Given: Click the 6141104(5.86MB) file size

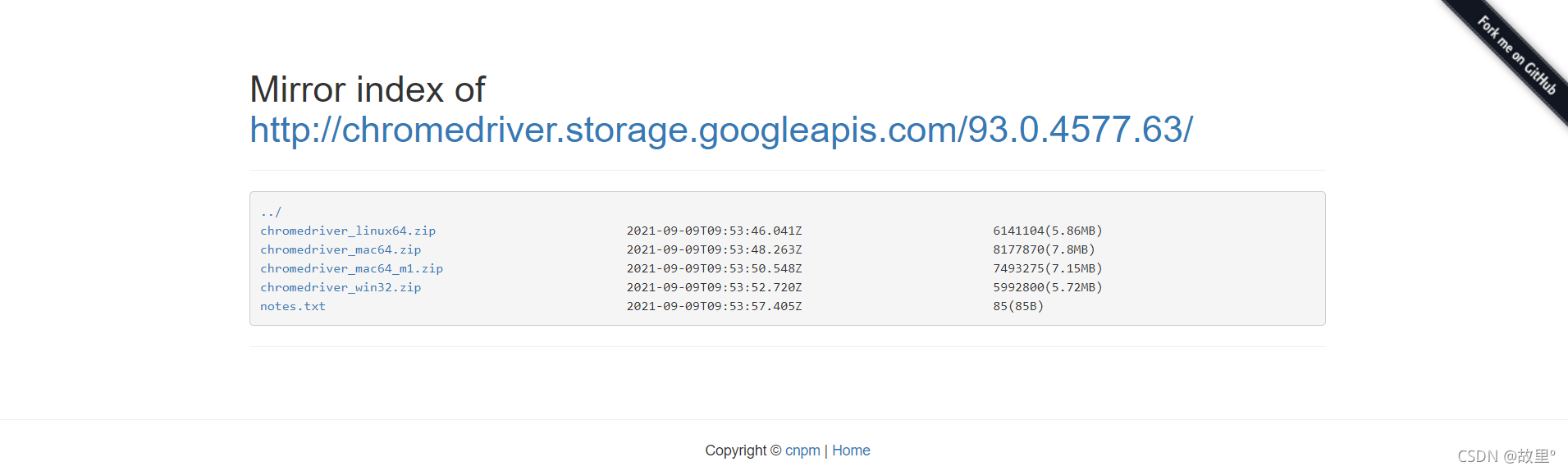Looking at the screenshot, I should coord(1047,231).
